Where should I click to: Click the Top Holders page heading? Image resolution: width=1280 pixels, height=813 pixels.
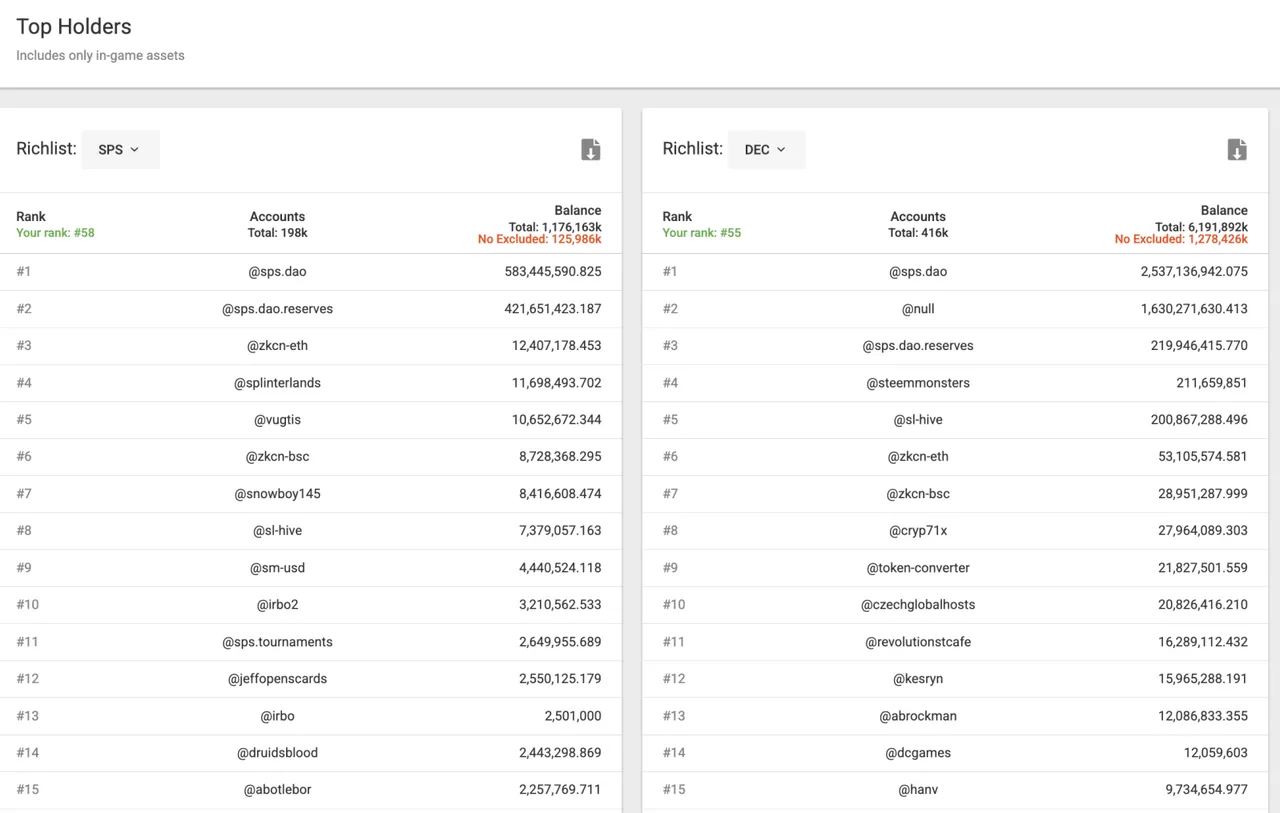[74, 27]
